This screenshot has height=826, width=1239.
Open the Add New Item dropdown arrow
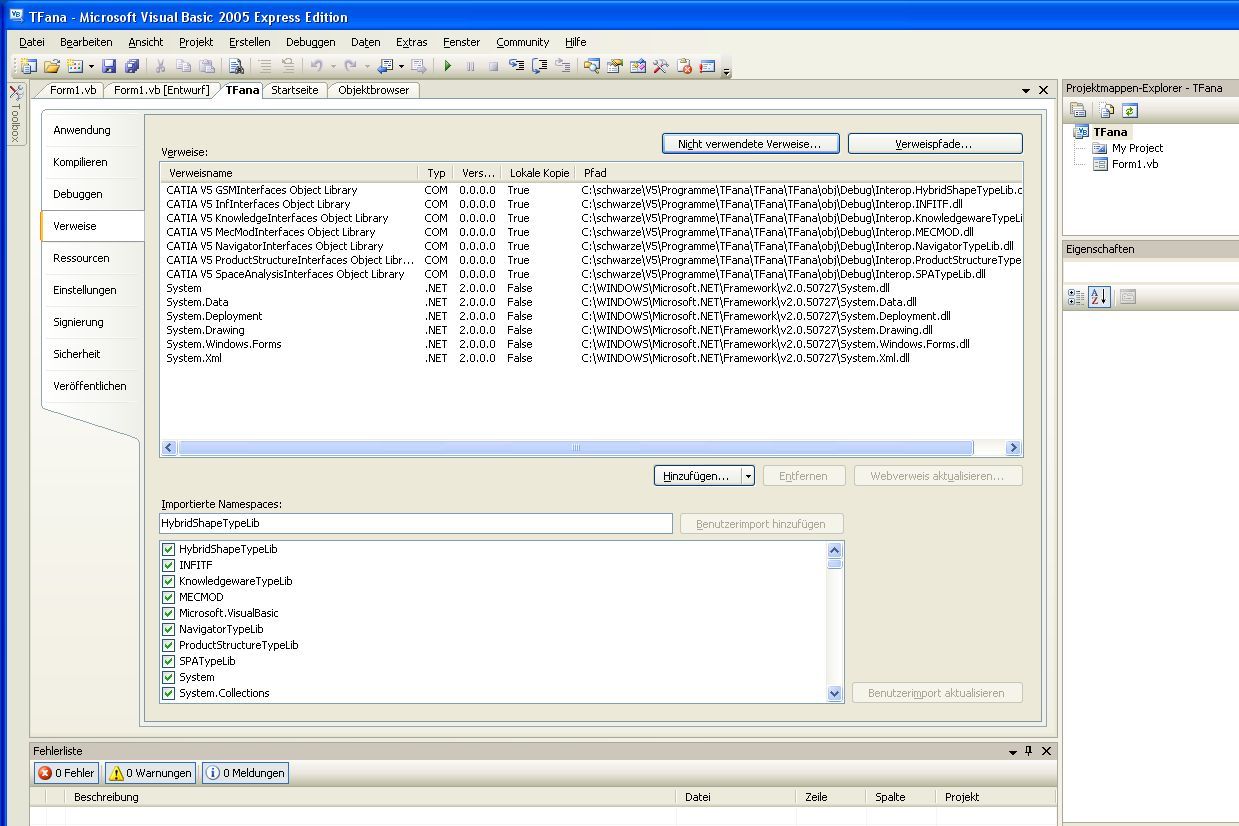[91, 67]
